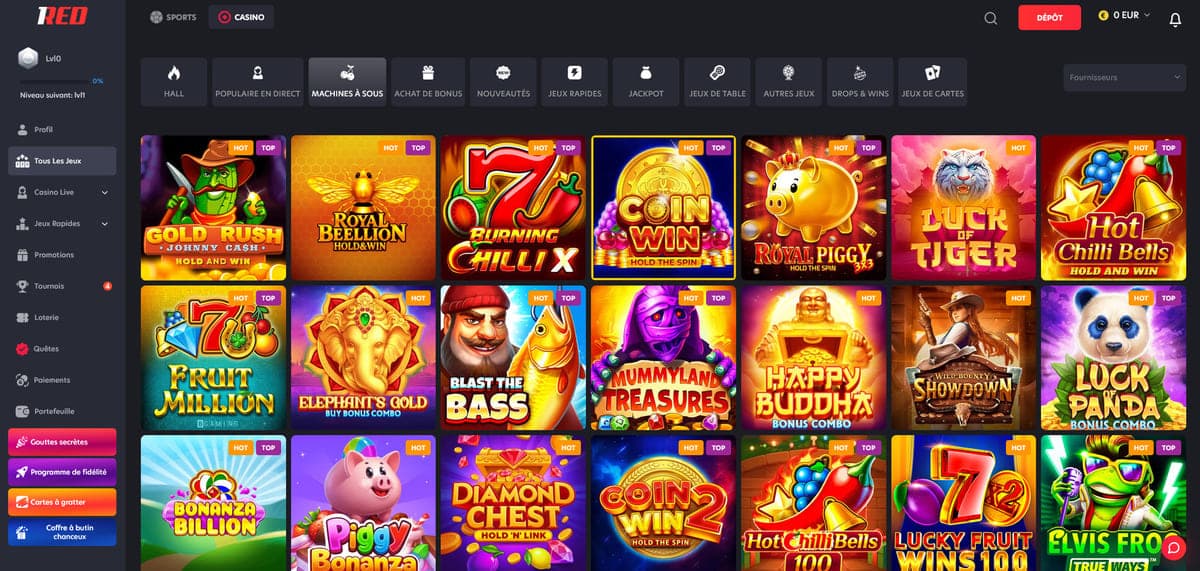Viewport: 1200px width, 571px height.
Task: Click the euro coin balance icon
Action: [x=1104, y=16]
